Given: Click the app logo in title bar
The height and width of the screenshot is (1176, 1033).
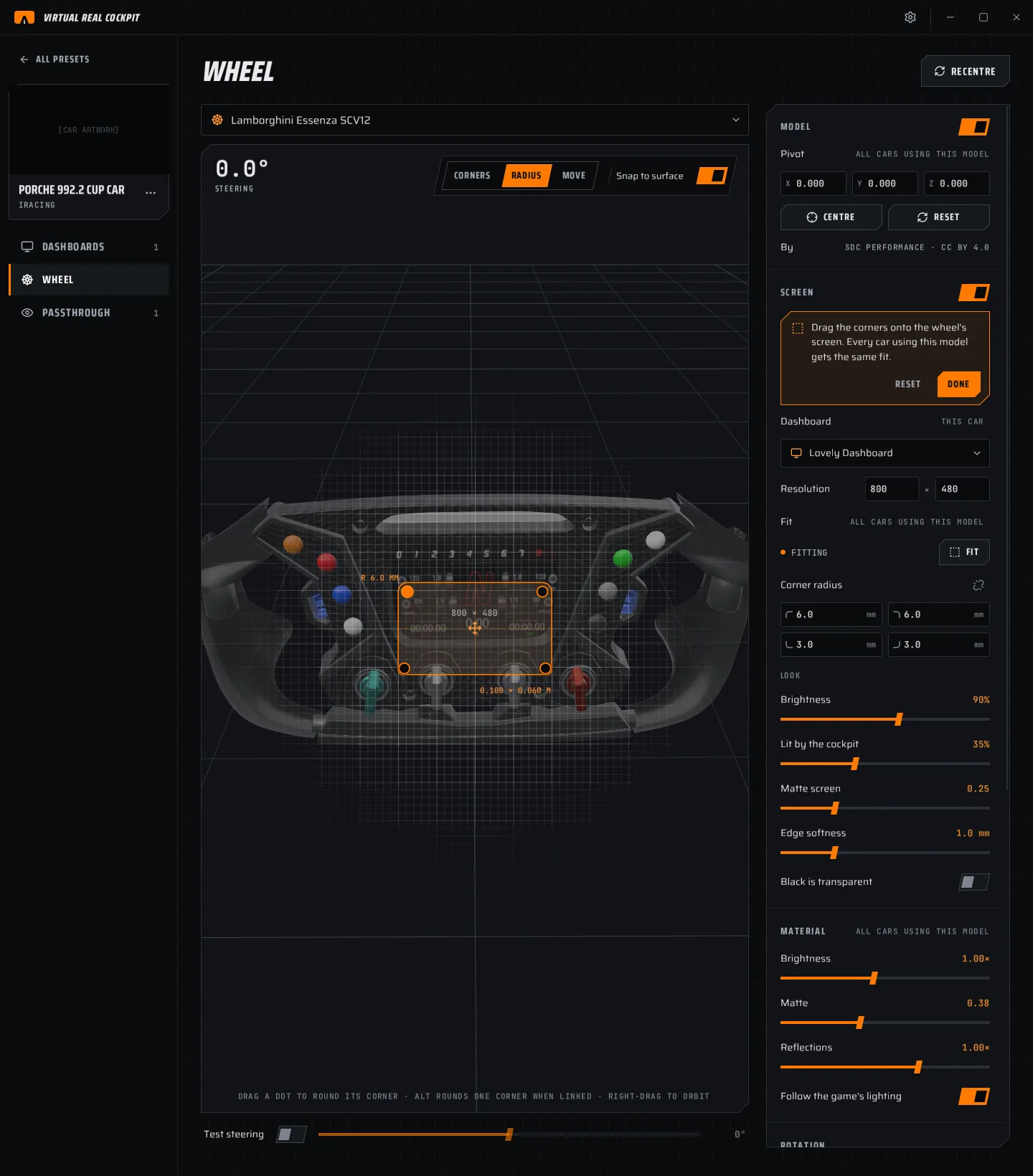Looking at the screenshot, I should 24,17.
